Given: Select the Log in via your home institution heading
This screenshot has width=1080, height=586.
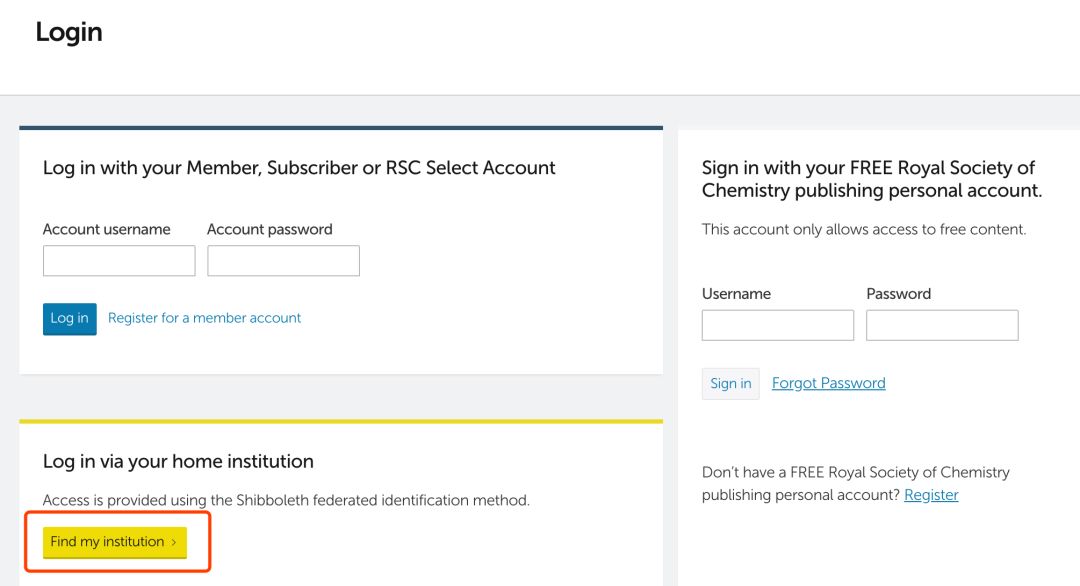Looking at the screenshot, I should click(x=177, y=461).
